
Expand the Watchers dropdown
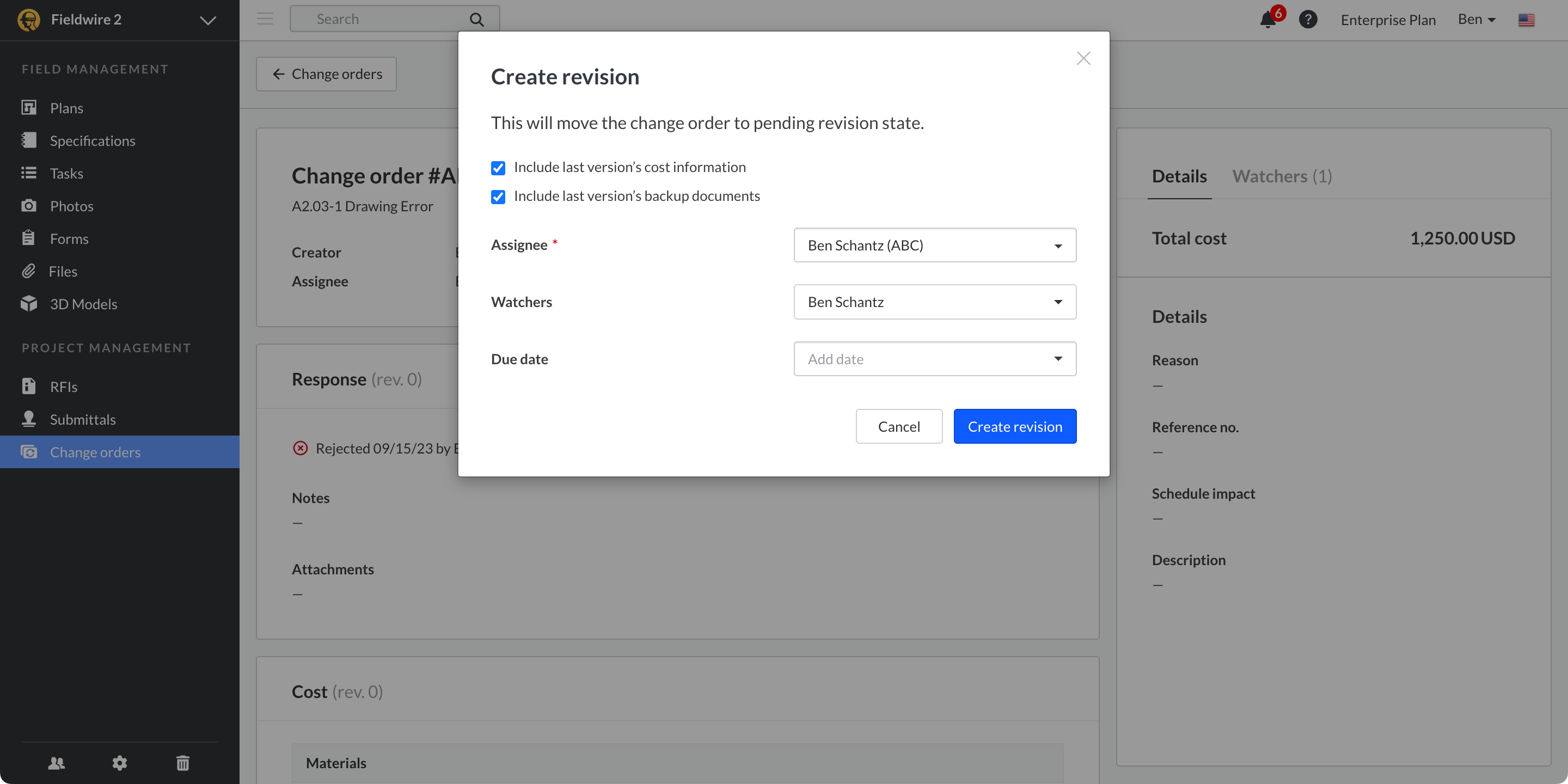(x=934, y=302)
